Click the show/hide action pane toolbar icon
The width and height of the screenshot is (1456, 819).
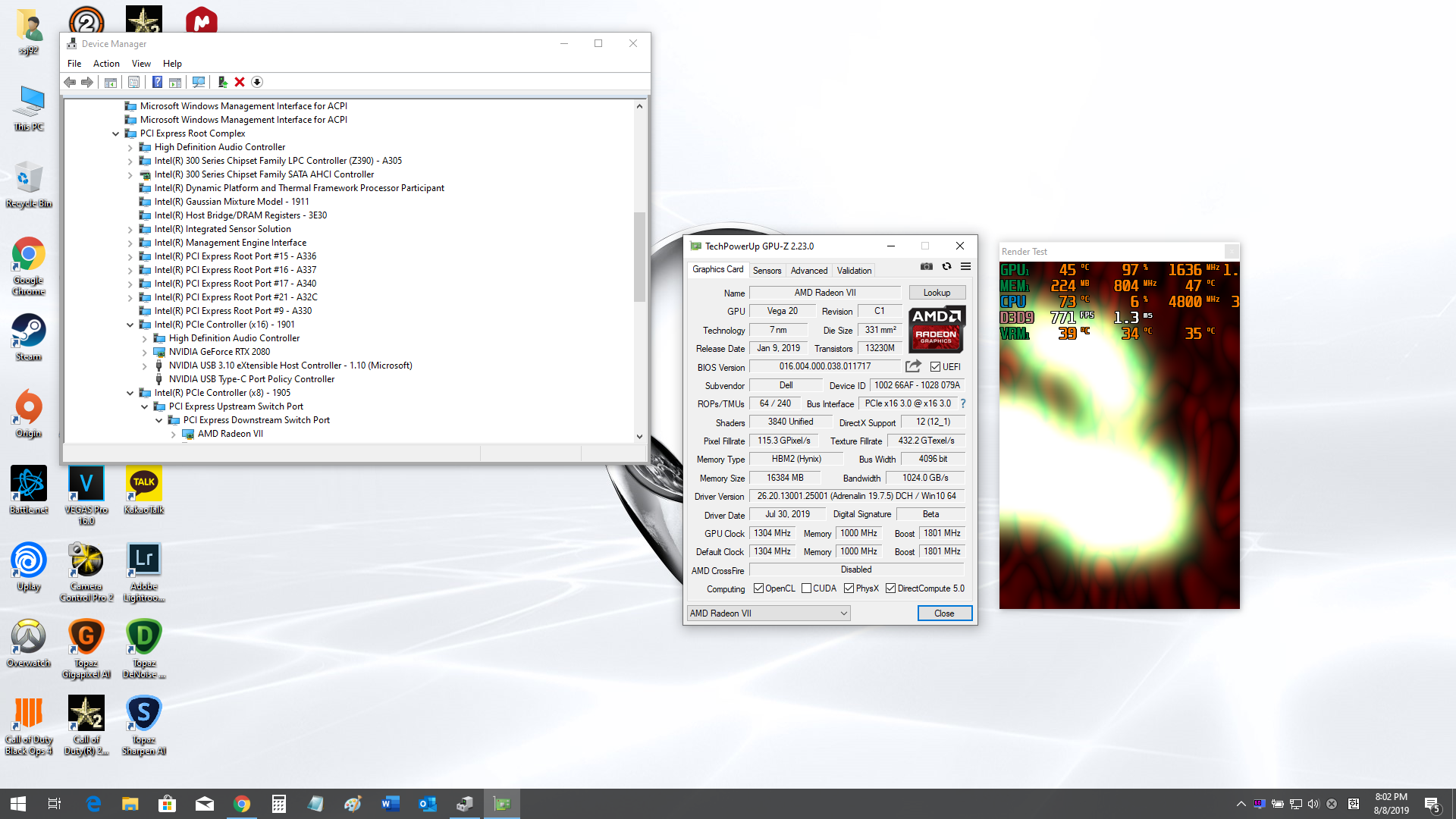coord(175,82)
